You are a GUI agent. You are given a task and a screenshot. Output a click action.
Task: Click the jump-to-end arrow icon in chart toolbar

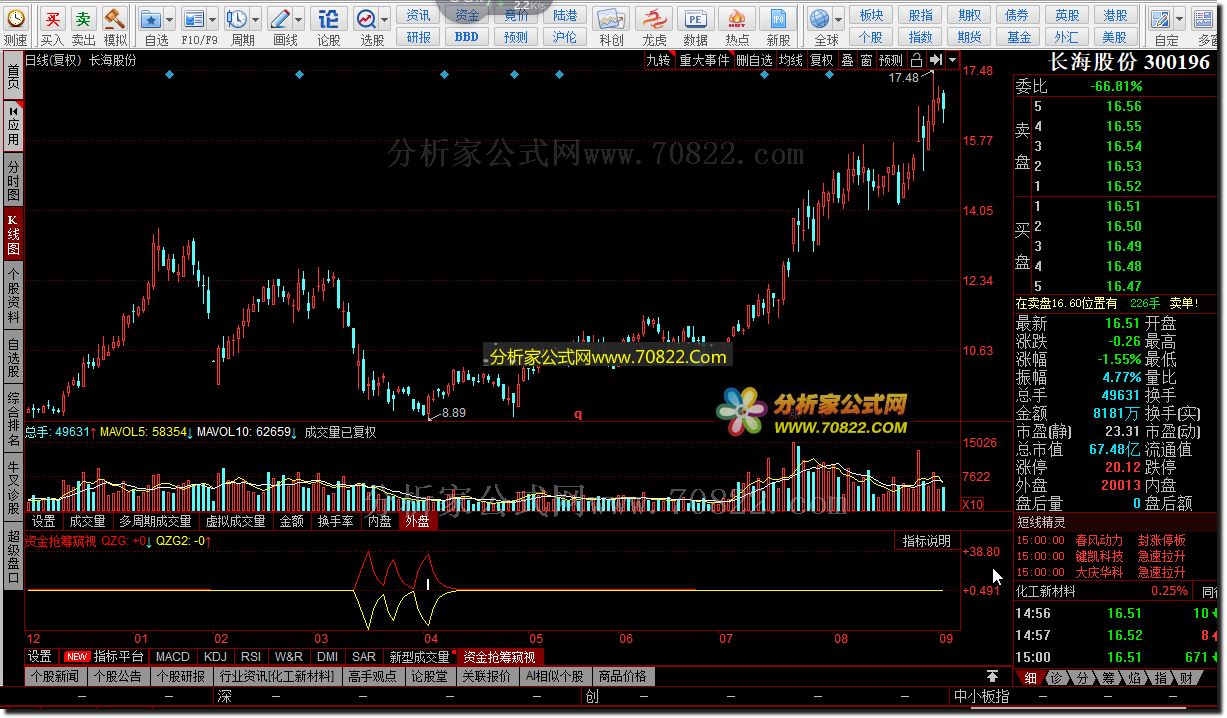click(935, 60)
